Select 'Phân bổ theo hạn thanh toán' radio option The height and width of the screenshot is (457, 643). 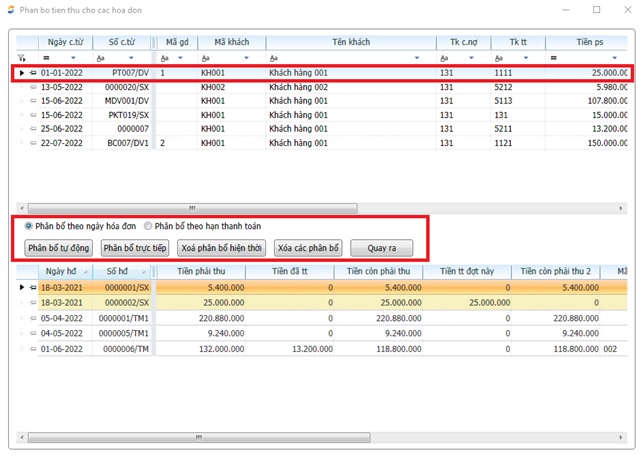[148, 226]
